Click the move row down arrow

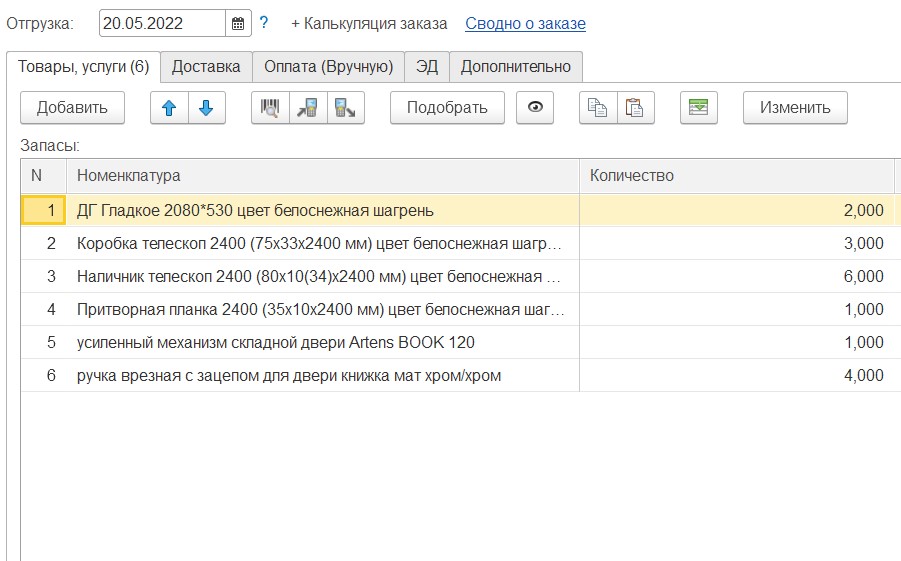206,108
